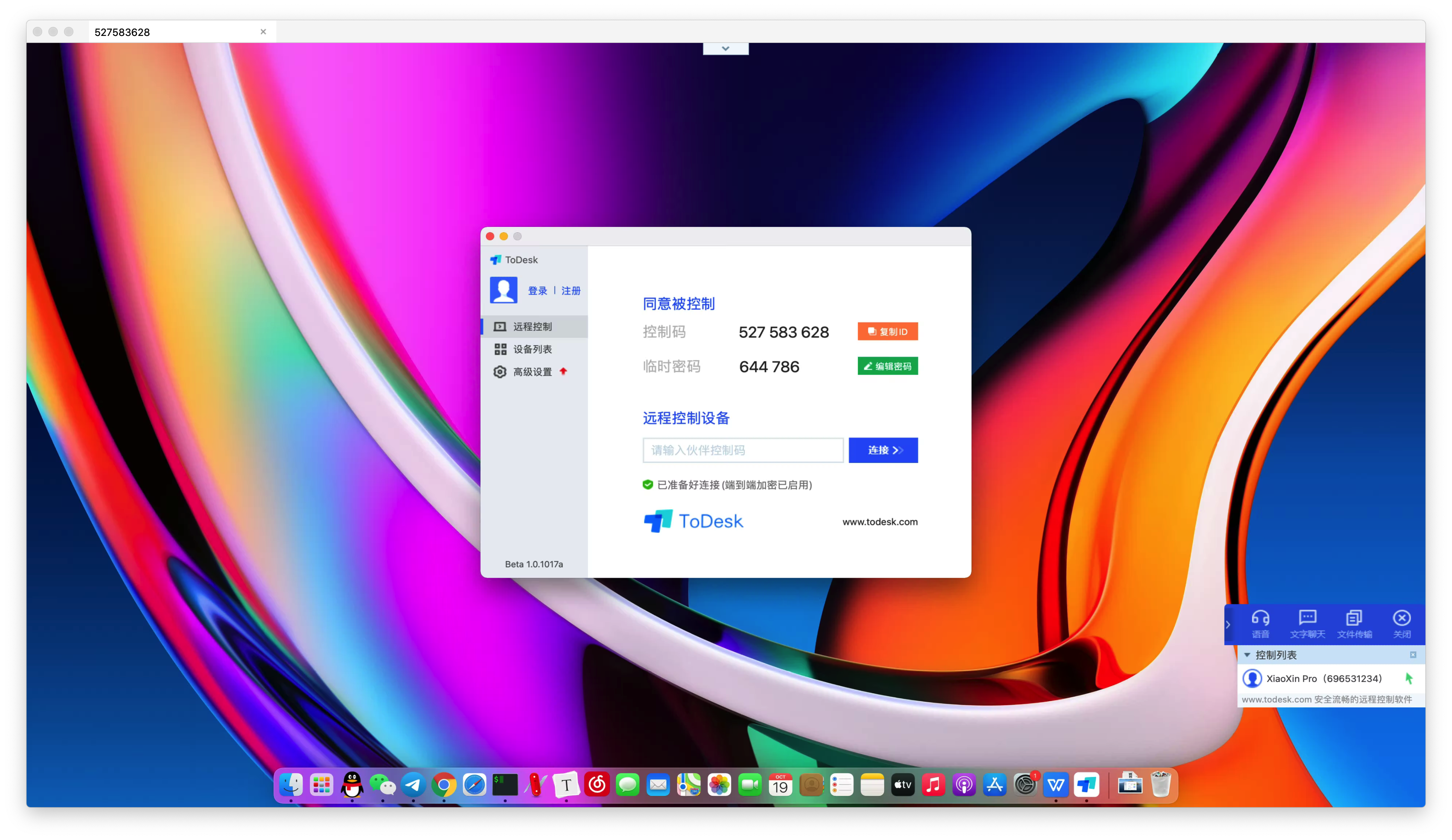
Task: Collapse the 控制列表 disclosure triangle
Action: [1247, 655]
